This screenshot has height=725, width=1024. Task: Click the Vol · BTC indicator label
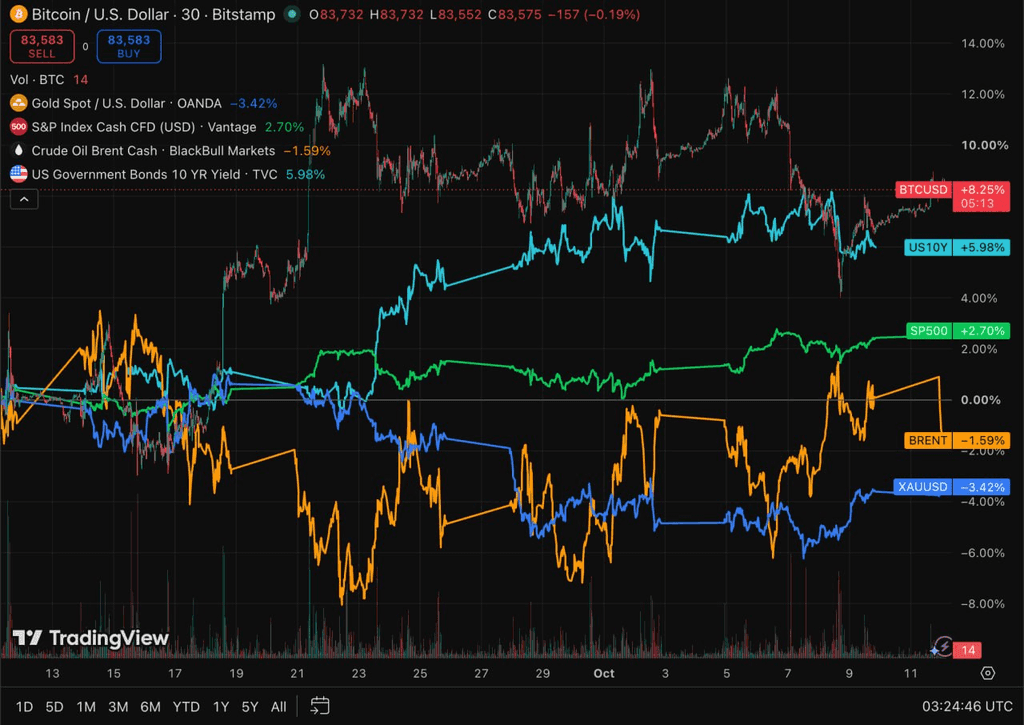37,80
